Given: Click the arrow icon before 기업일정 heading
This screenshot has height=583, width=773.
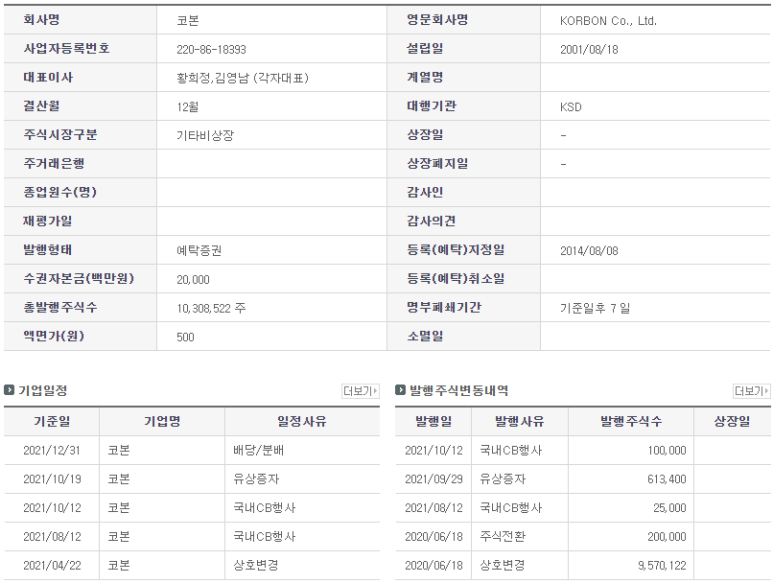Looking at the screenshot, I should click(x=9, y=390).
